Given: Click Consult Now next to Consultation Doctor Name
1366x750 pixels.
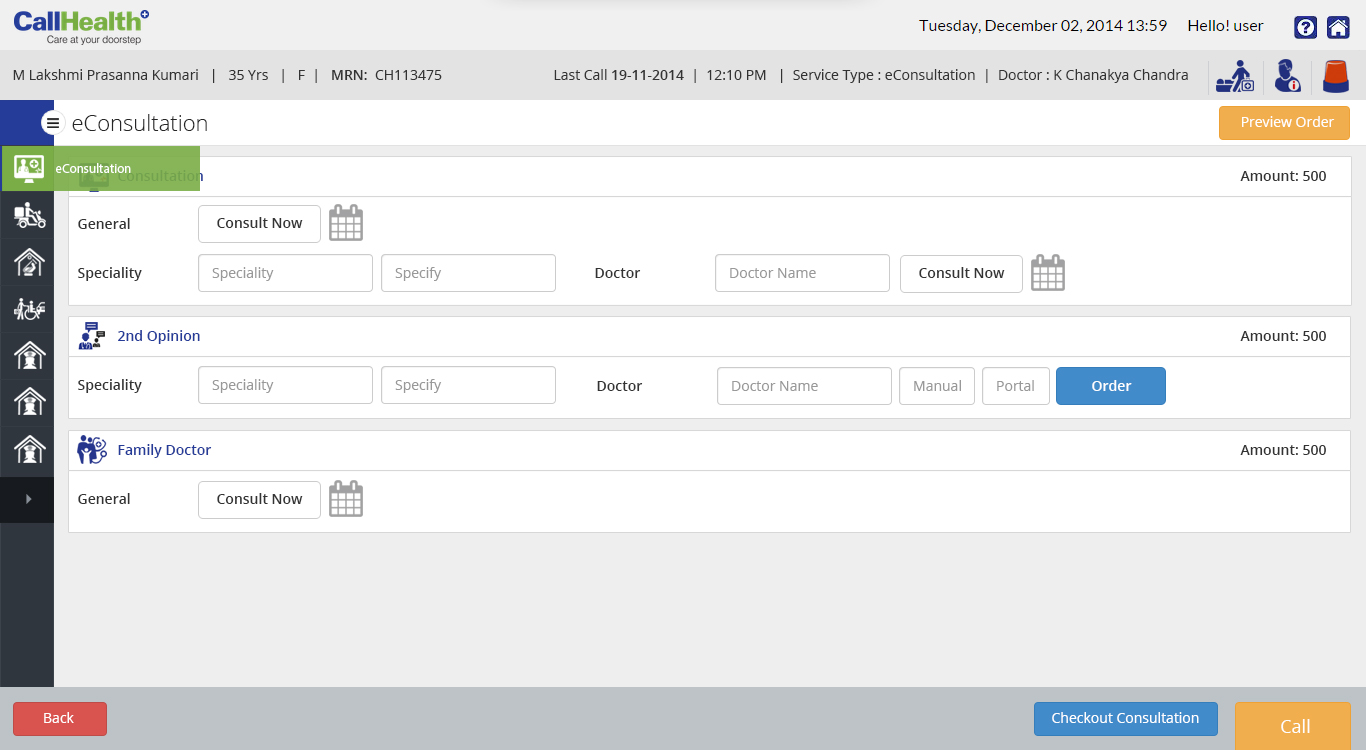Looking at the screenshot, I should tap(961, 273).
